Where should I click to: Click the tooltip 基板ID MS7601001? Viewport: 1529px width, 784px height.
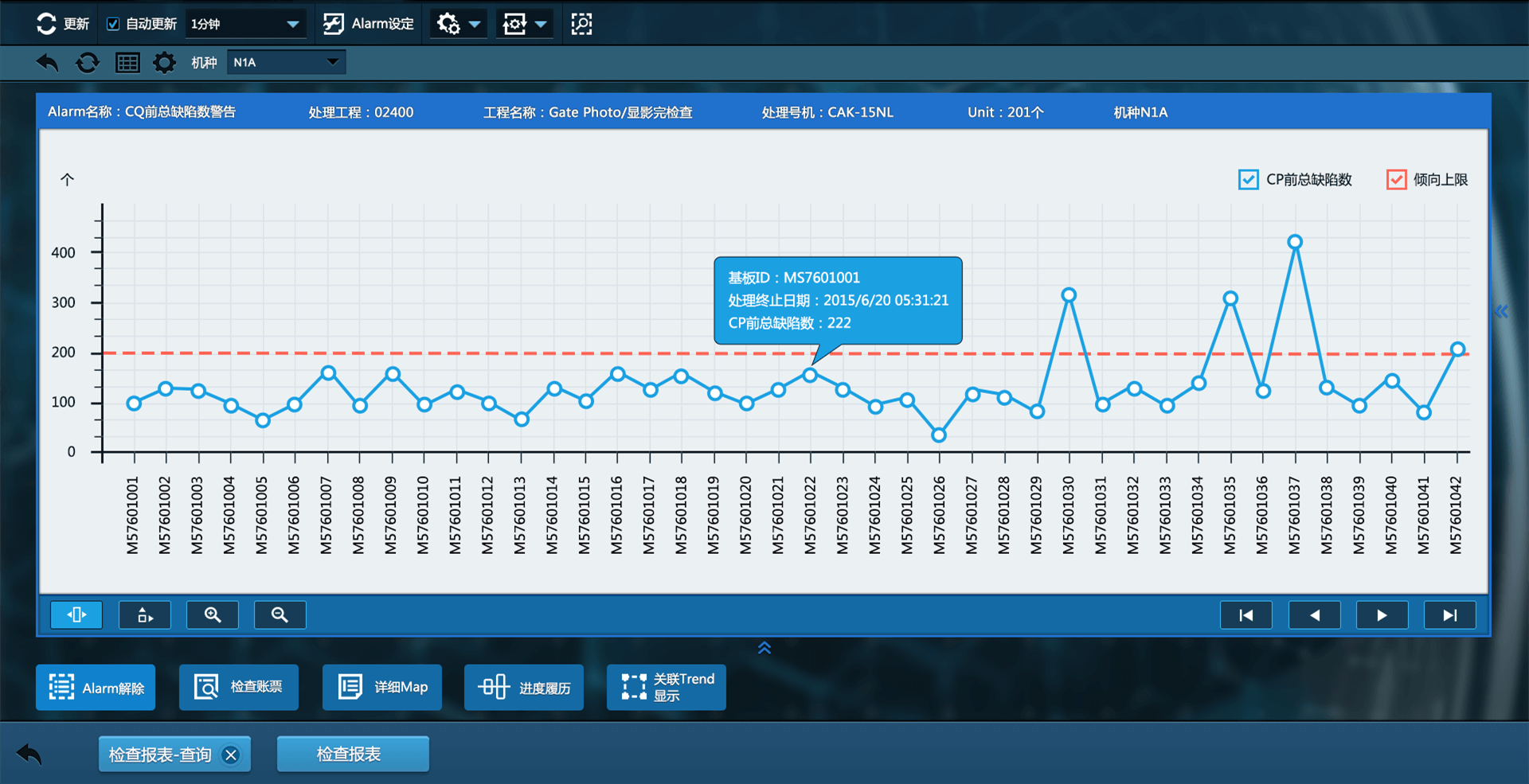point(794,278)
